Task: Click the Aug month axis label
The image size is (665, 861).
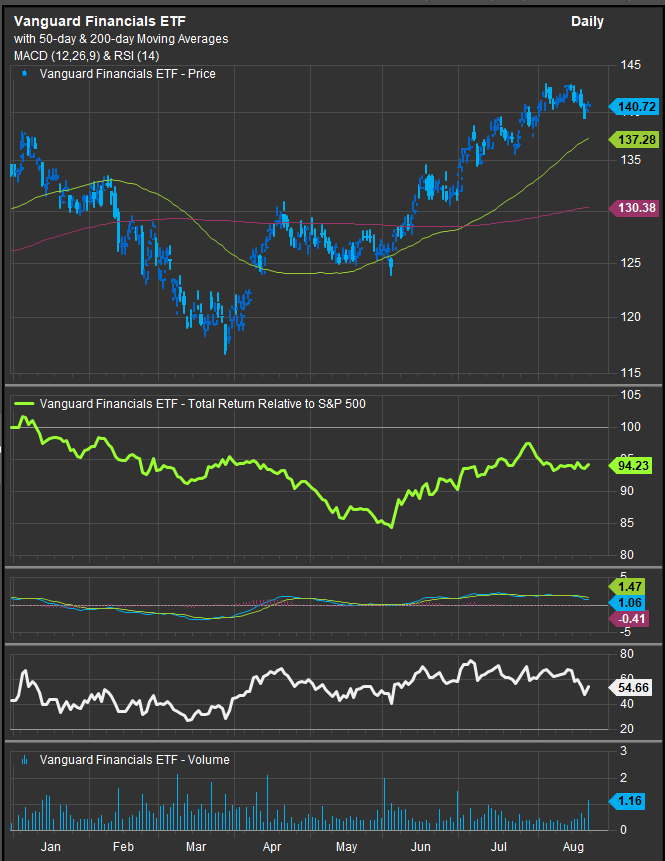Action: tap(573, 847)
